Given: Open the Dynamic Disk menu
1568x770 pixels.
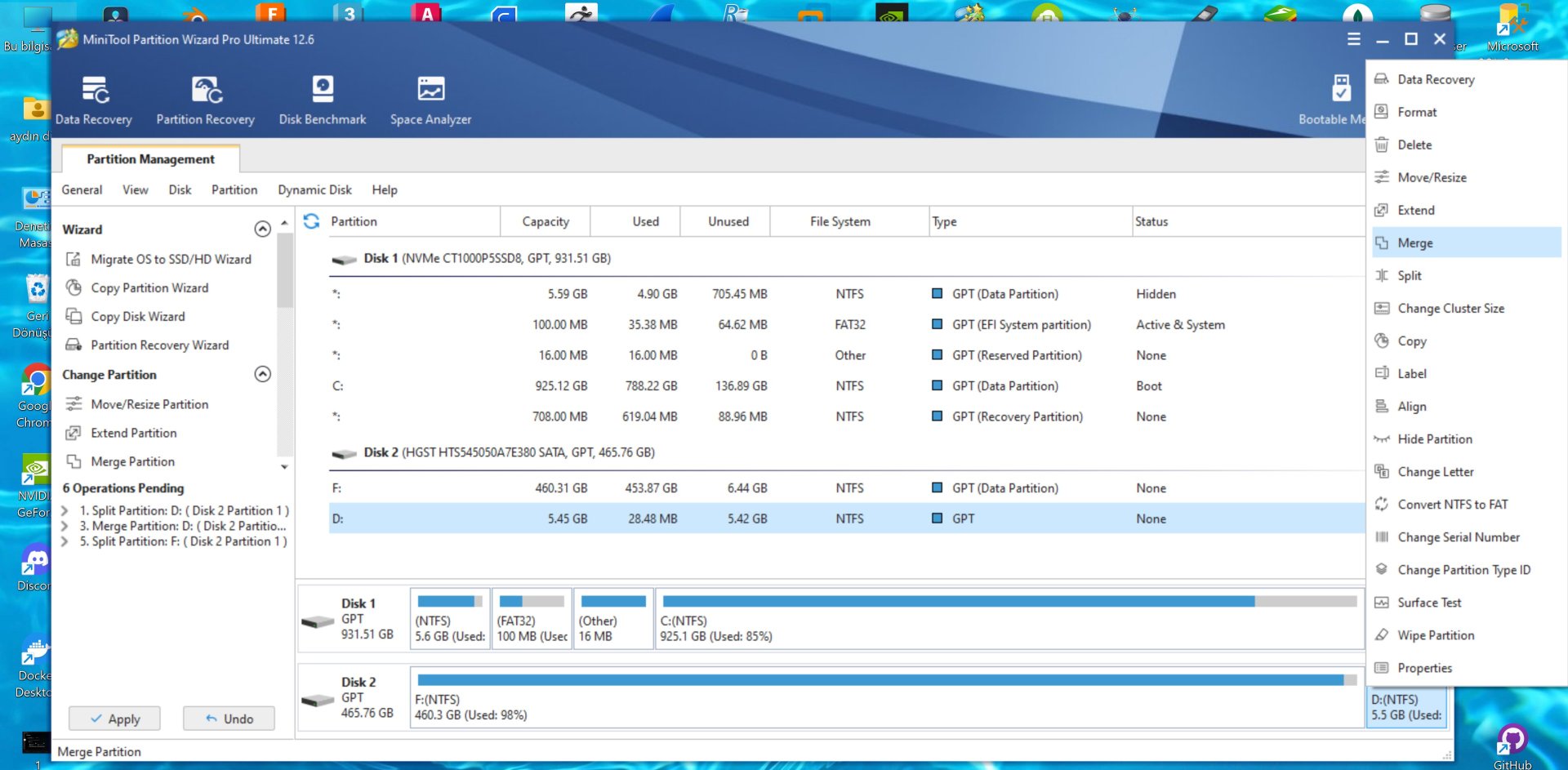Looking at the screenshot, I should [x=314, y=190].
